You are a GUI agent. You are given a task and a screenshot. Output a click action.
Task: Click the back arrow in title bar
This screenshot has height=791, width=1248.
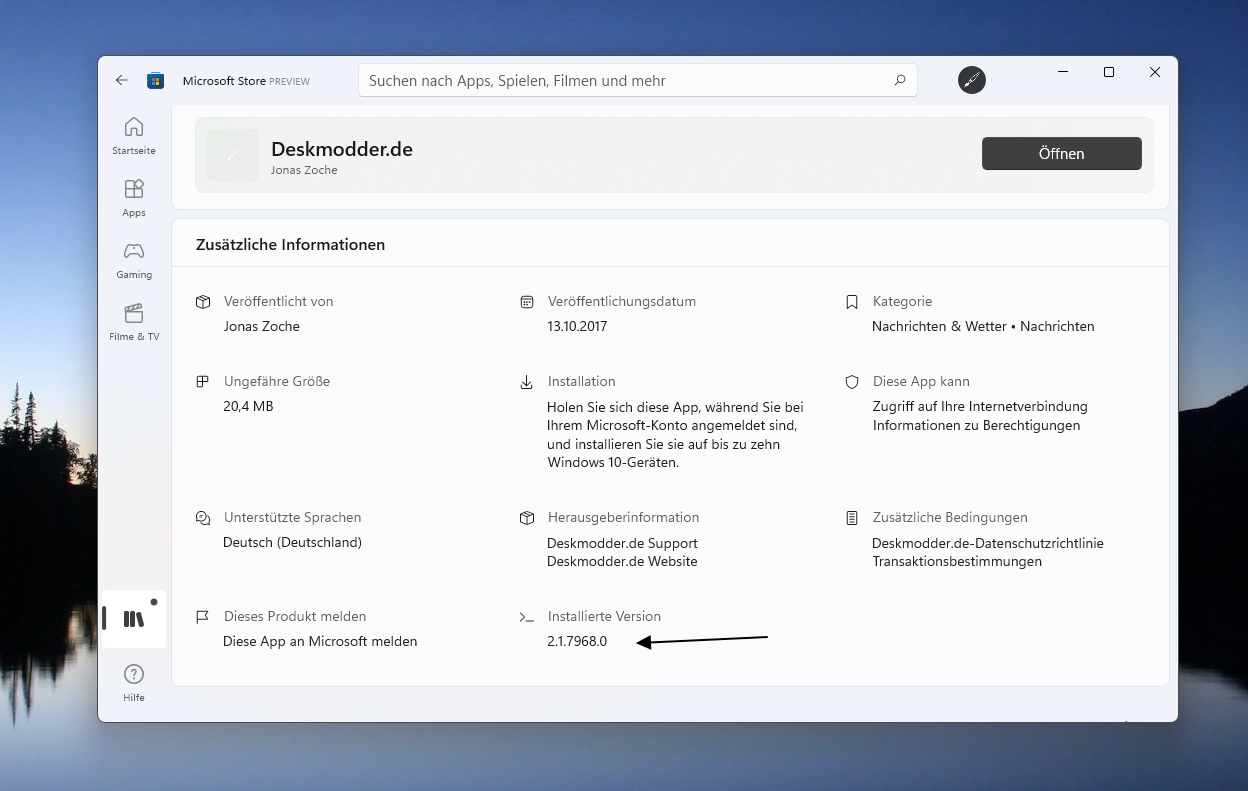point(122,80)
